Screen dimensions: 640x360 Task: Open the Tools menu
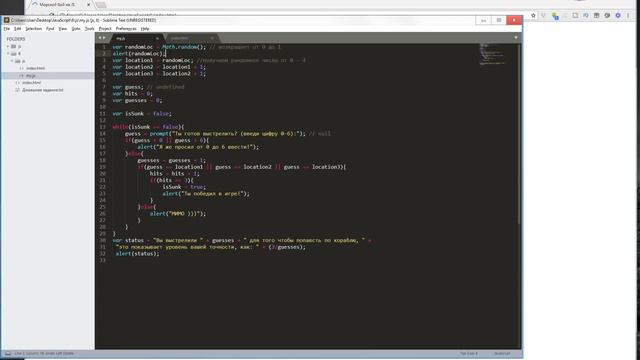[89, 29]
